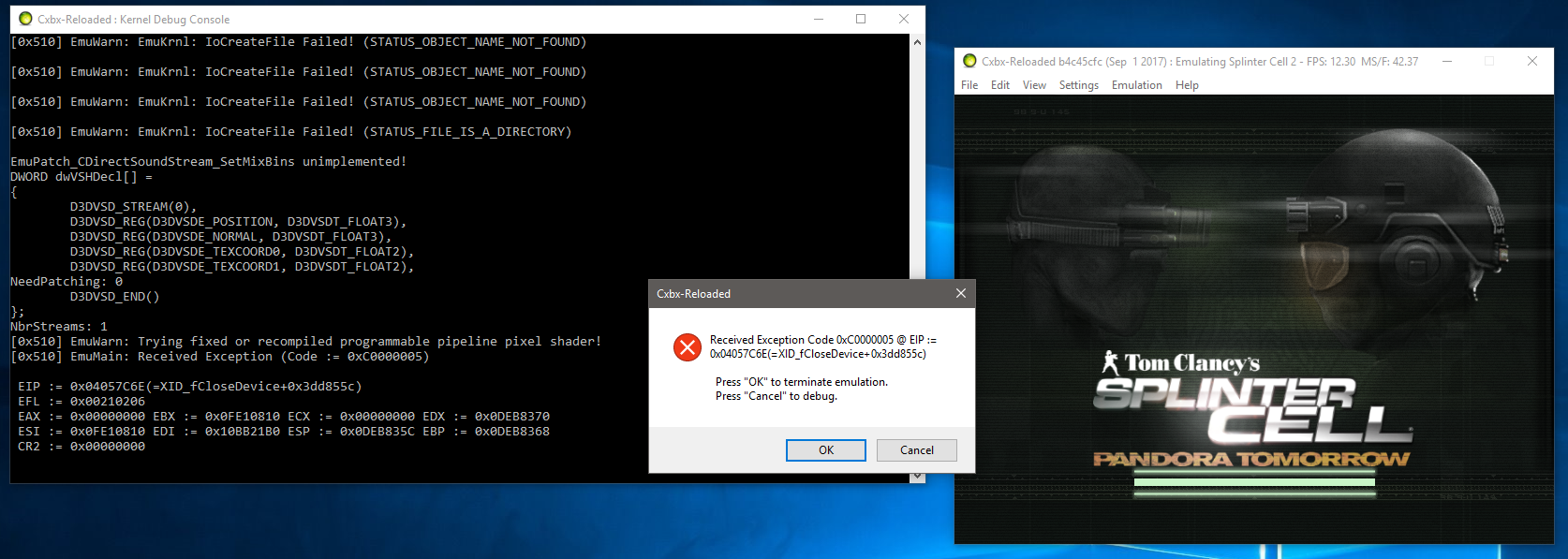1568x559 pixels.
Task: Open the File menu in emulator window
Action: 969,85
